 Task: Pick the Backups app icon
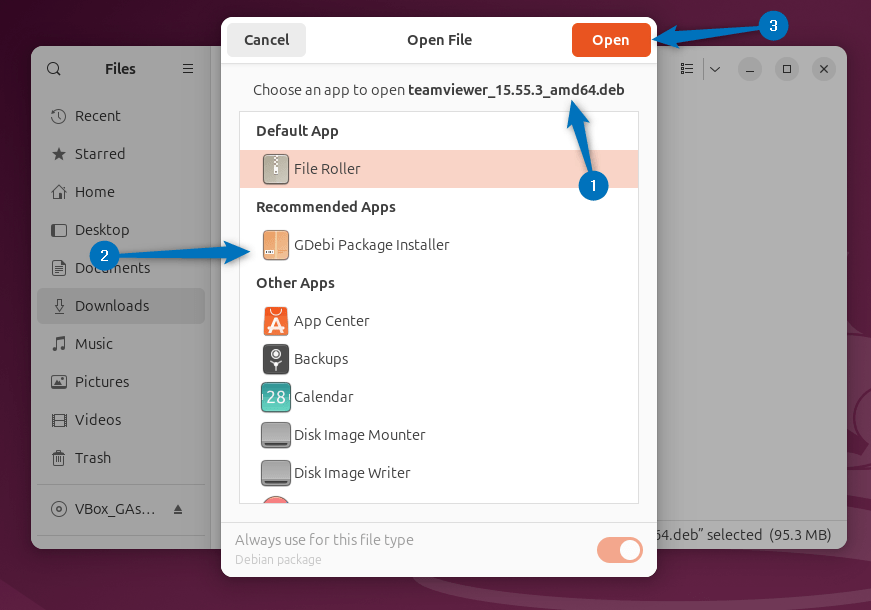[x=275, y=359]
